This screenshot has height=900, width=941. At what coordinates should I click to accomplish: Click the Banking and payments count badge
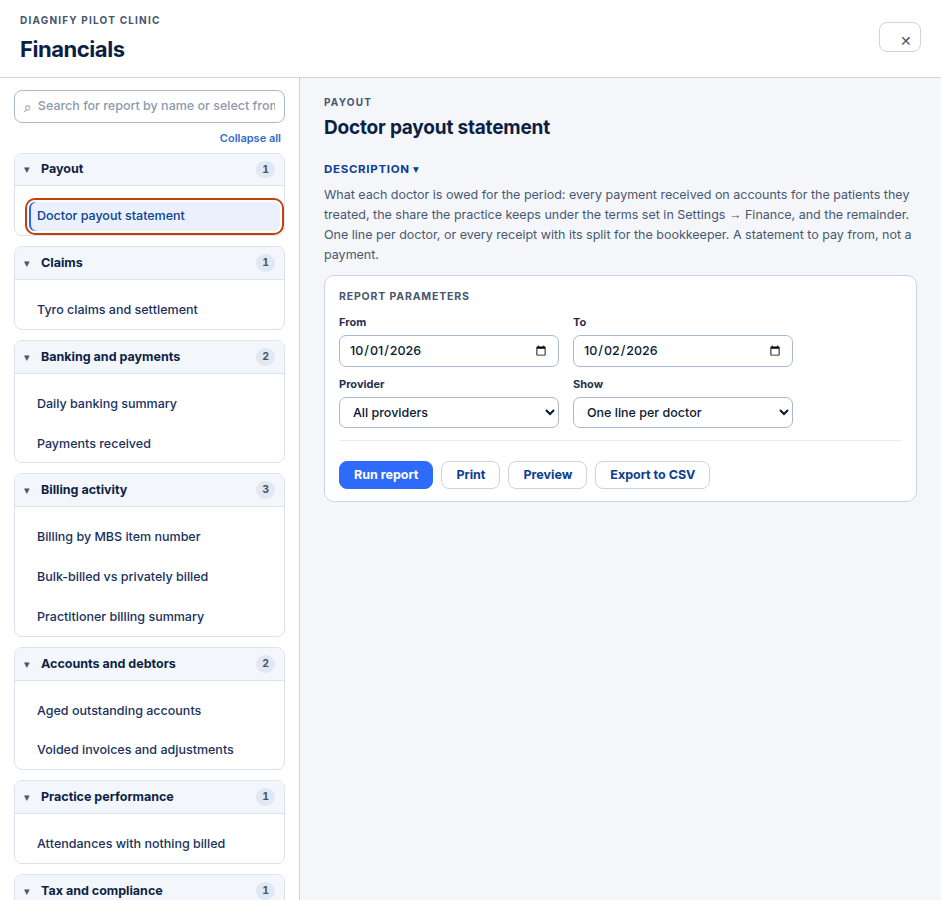(265, 357)
